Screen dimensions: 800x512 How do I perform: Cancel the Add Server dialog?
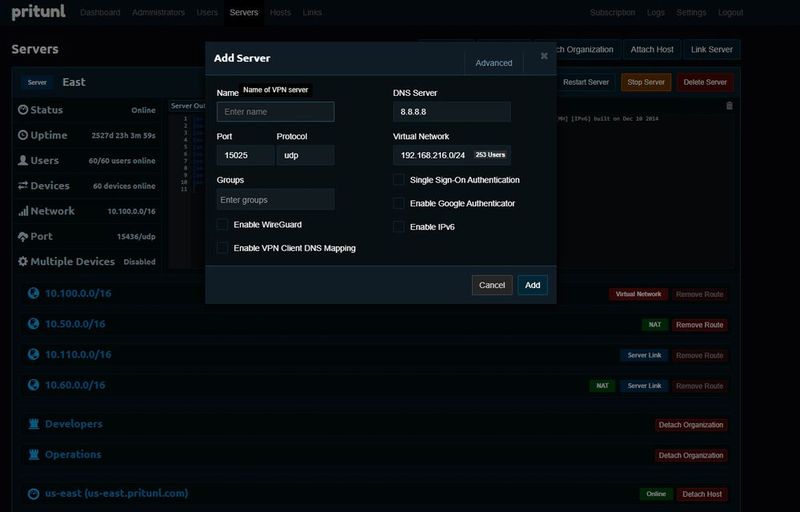point(491,285)
